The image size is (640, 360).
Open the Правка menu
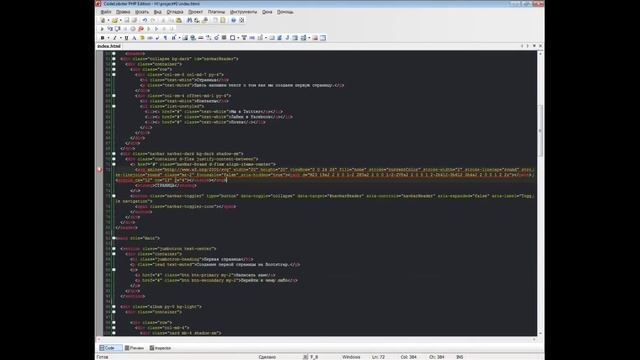(x=123, y=12)
